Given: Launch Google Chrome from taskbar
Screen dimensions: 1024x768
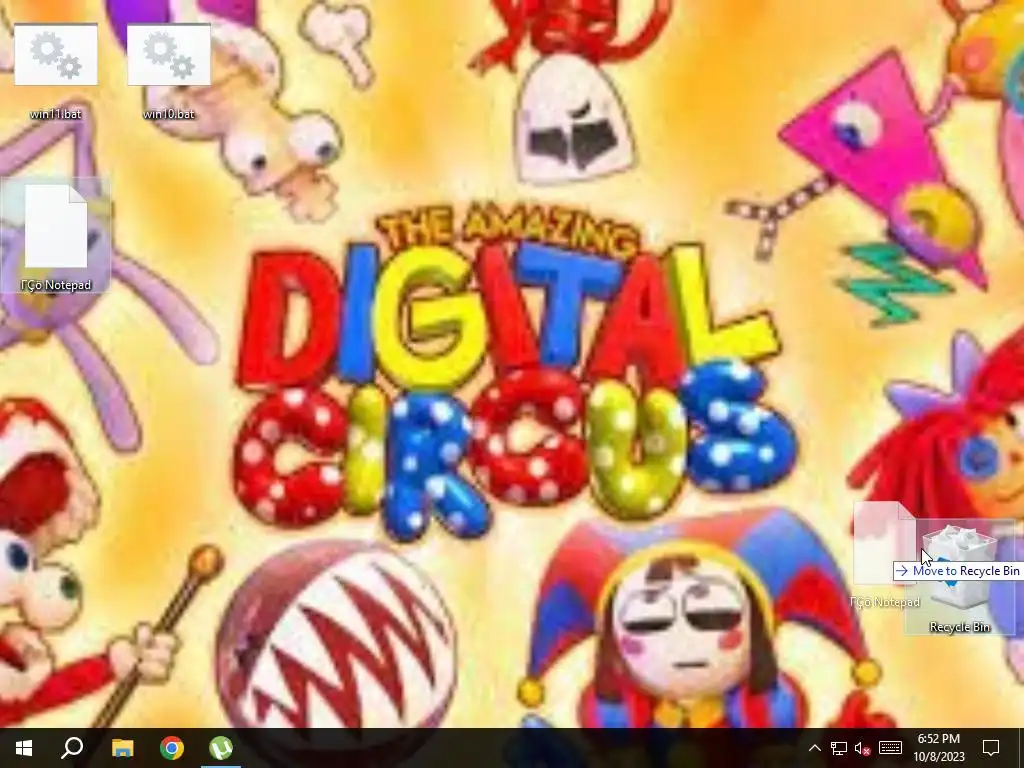Looking at the screenshot, I should (172, 748).
